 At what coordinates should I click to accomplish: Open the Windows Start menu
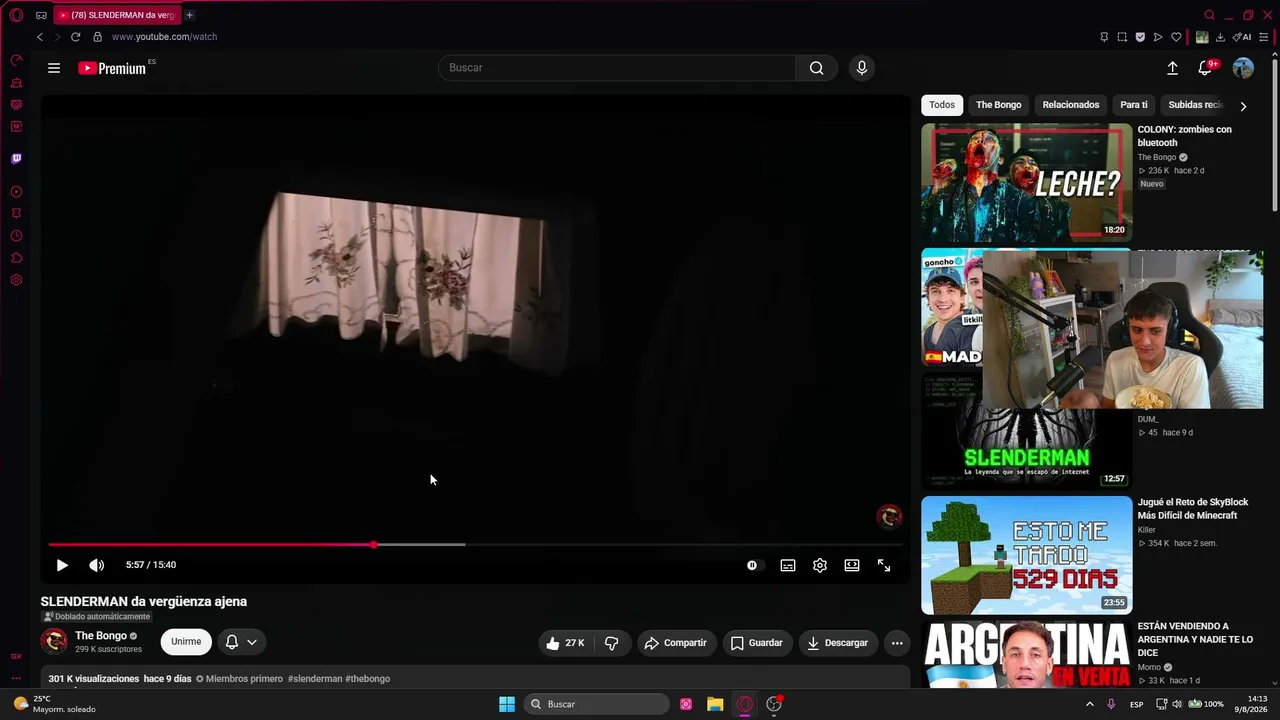click(x=507, y=704)
